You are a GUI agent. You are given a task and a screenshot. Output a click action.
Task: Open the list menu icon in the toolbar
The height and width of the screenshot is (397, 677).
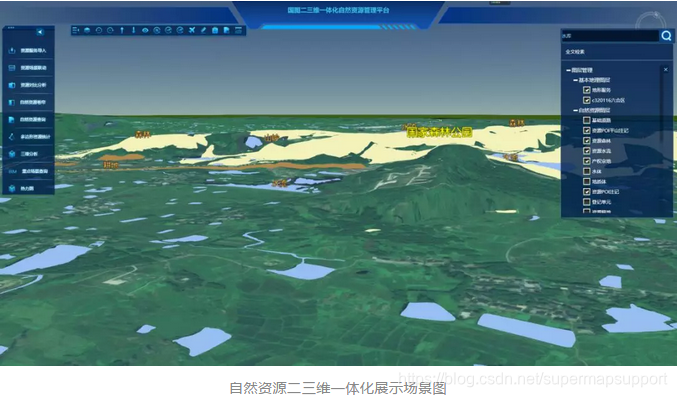click(x=76, y=30)
